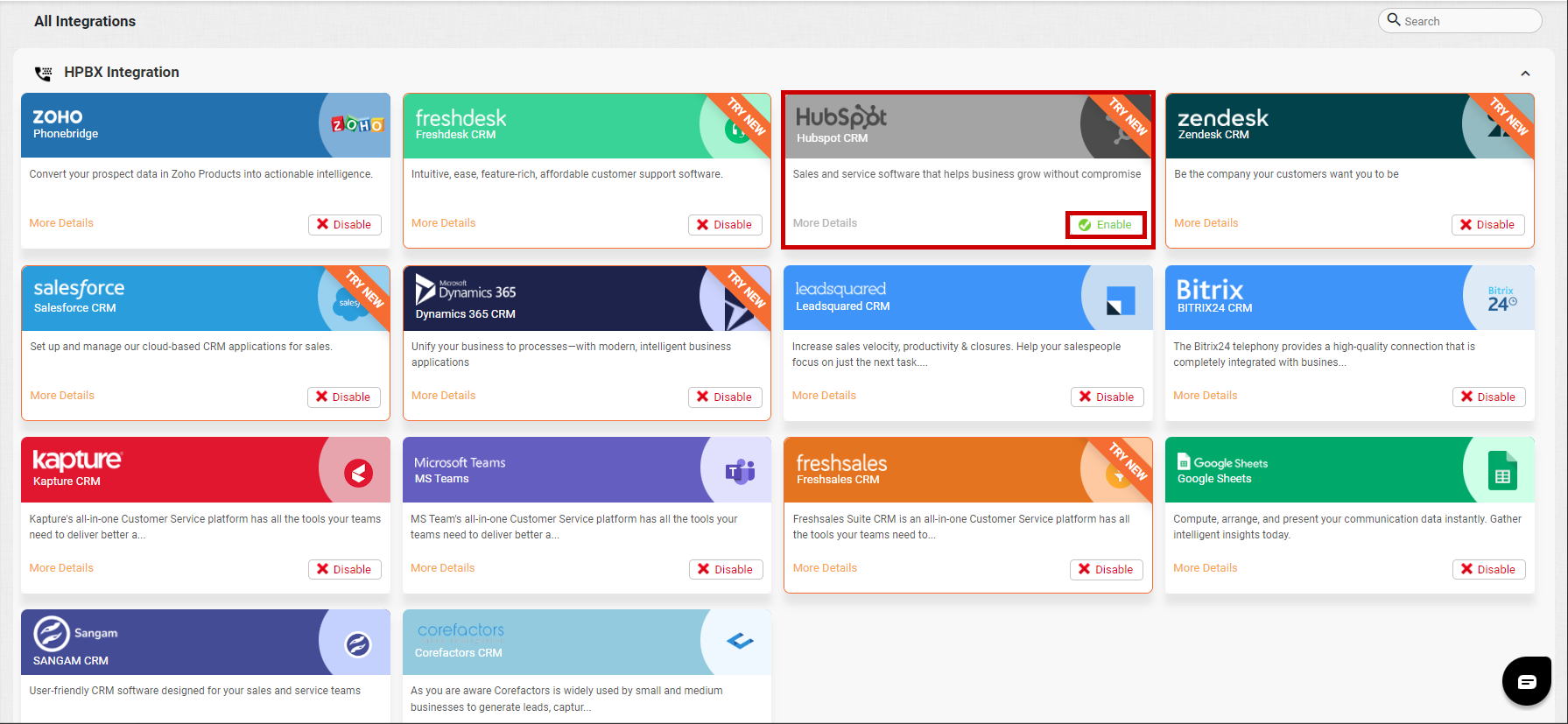1568x724 pixels.
Task: Open More Details for Zendesk CRM
Action: point(1206,223)
